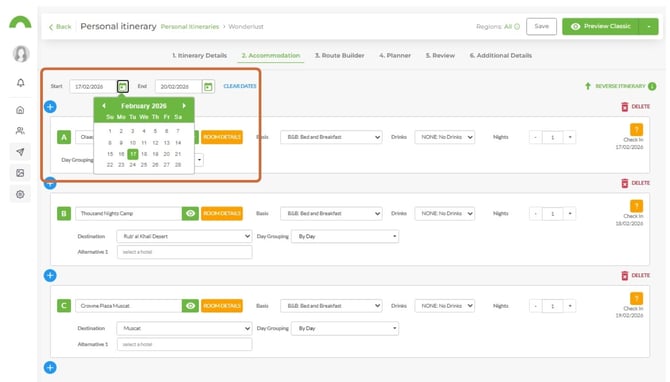Image resolution: width=670 pixels, height=382 pixels.
Task: Click the user avatar in sidebar
Action: (x=21, y=54)
